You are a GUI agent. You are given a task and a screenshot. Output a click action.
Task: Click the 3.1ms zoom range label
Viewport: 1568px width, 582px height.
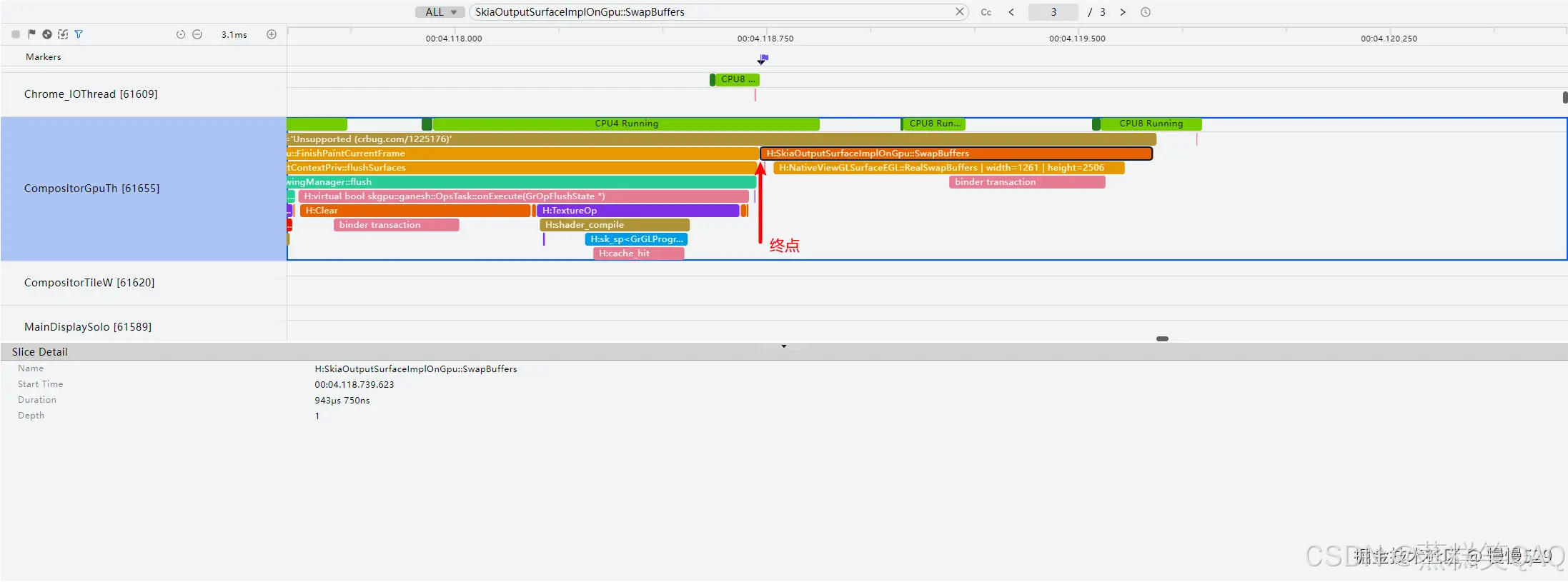coord(234,34)
